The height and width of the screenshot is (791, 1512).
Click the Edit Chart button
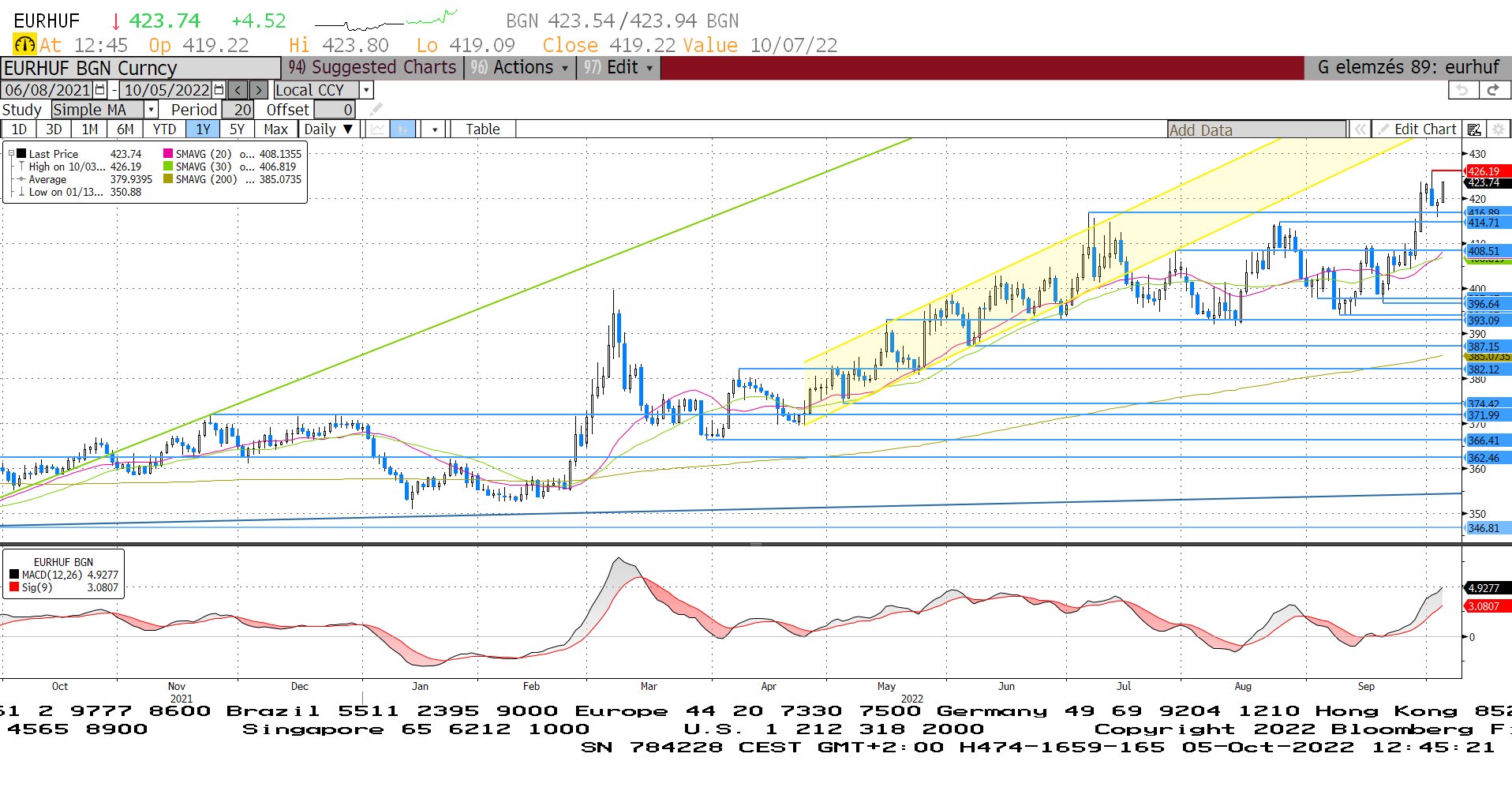coord(1417,129)
